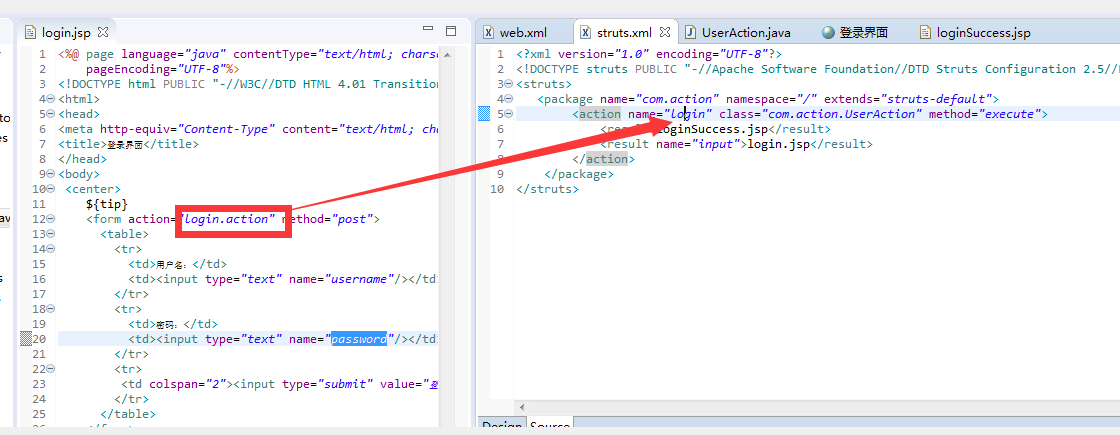This screenshot has height=435, width=1120.
Task: Close the login.jsp editor tab
Action: 102,32
